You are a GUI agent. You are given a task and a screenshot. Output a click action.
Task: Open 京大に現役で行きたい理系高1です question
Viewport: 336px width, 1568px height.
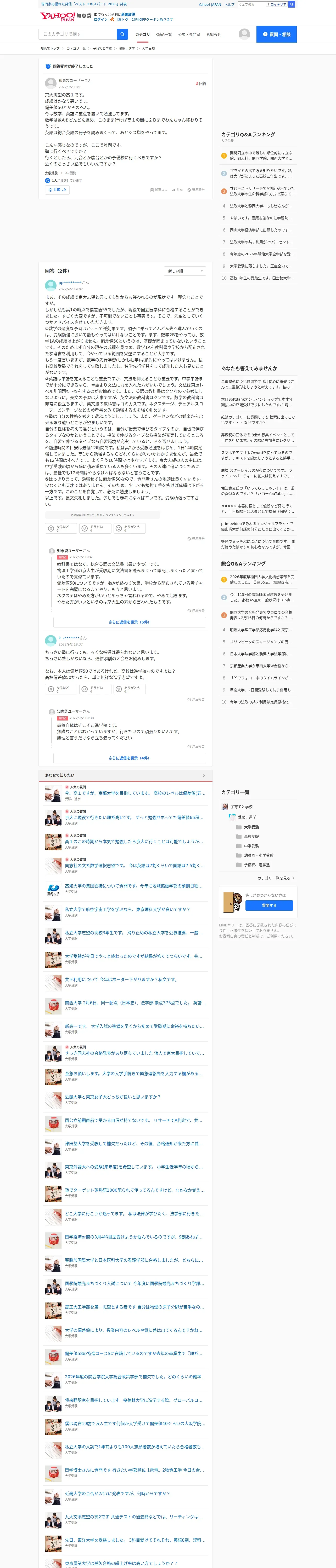coord(134,817)
